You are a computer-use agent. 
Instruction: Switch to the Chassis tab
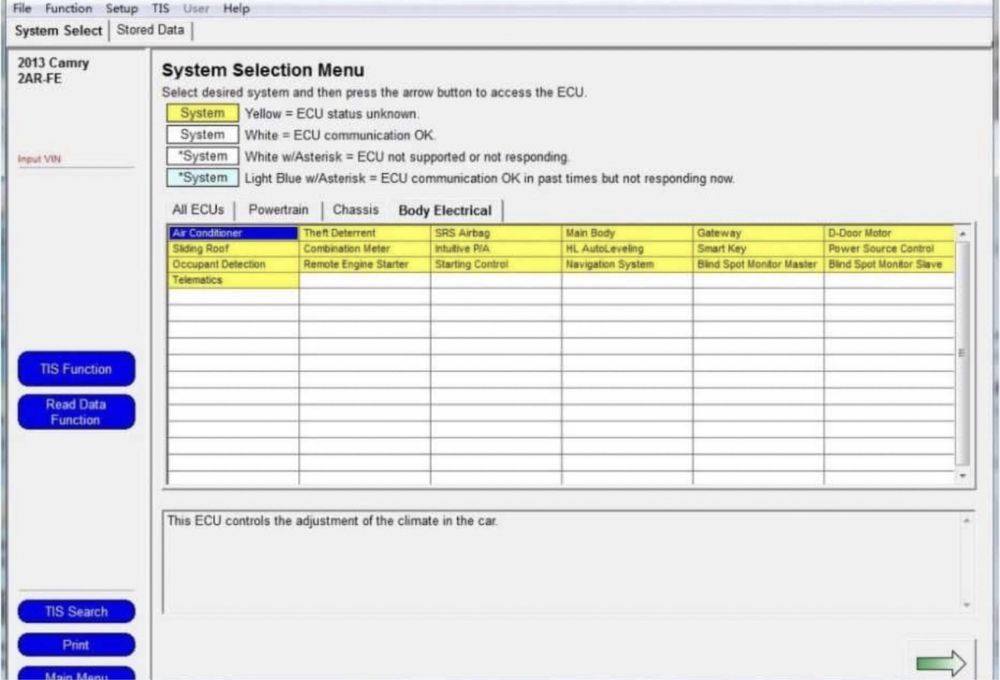[355, 210]
